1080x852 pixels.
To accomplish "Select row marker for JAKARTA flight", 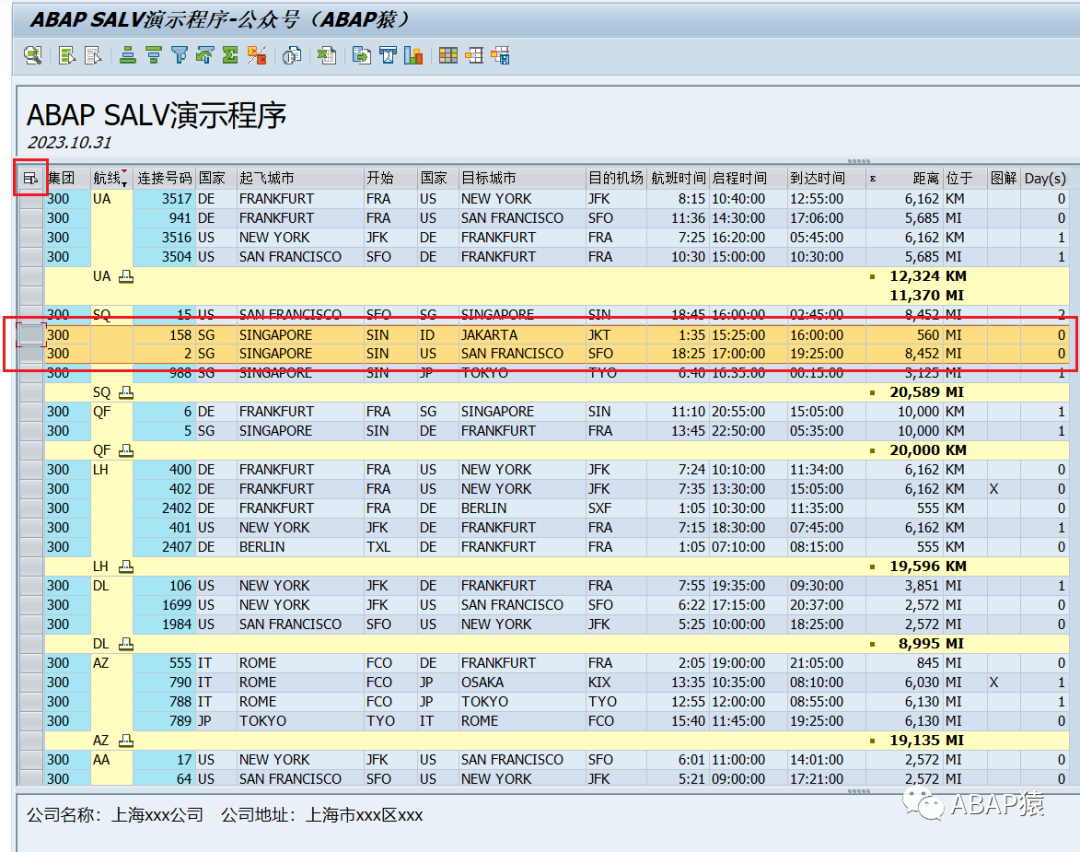I will click(31, 335).
